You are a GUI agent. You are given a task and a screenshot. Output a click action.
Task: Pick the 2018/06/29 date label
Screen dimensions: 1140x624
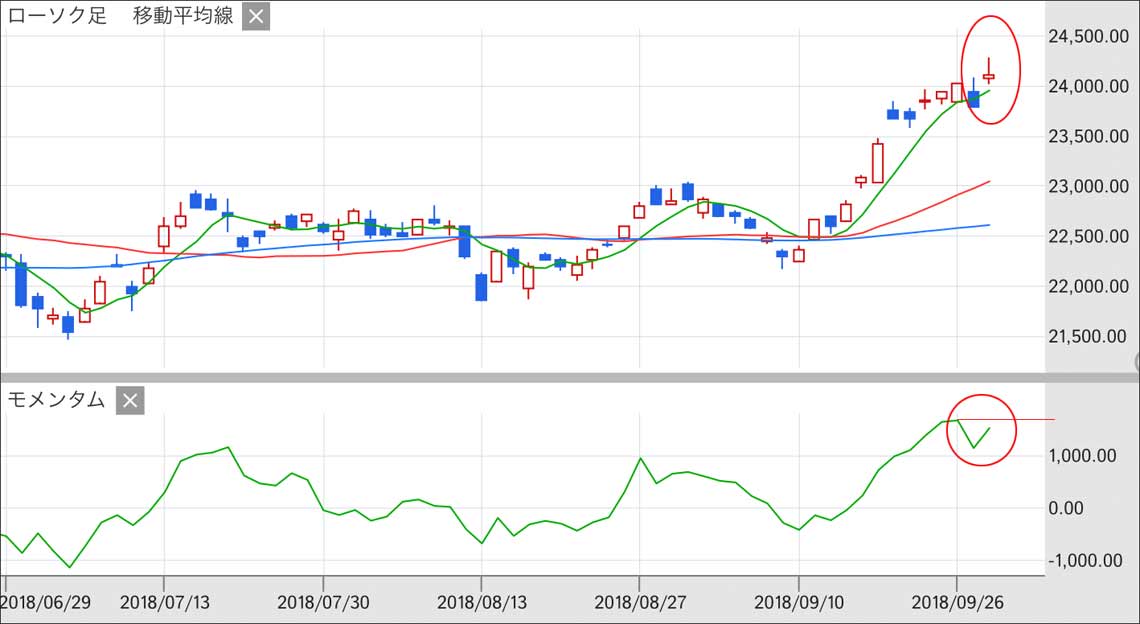(x=46, y=603)
